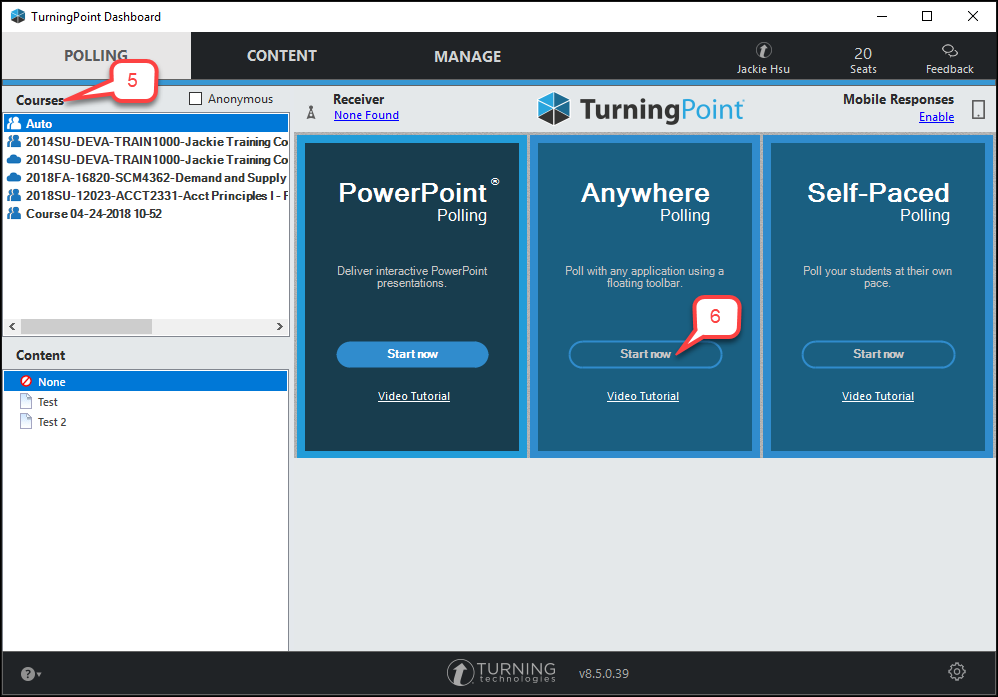Click the v8.5.0.39 version text

[603, 673]
